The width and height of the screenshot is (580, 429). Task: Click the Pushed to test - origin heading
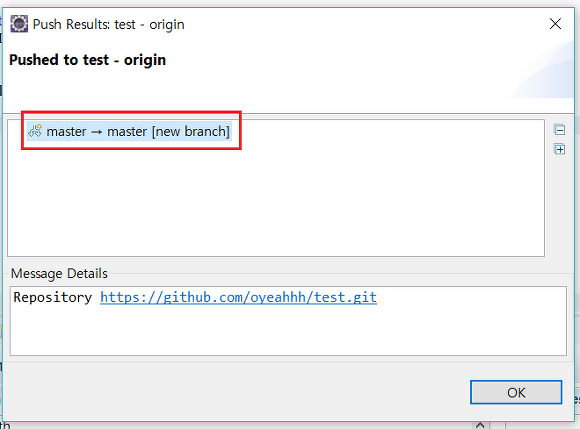pos(87,60)
